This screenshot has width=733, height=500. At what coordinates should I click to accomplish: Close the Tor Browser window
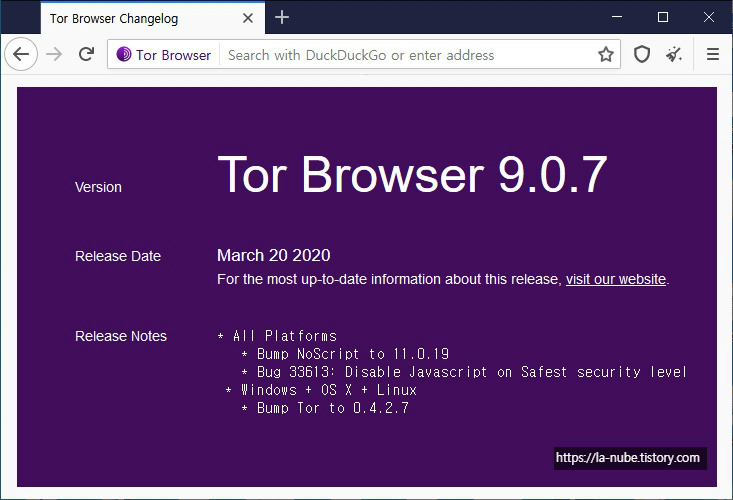709,17
